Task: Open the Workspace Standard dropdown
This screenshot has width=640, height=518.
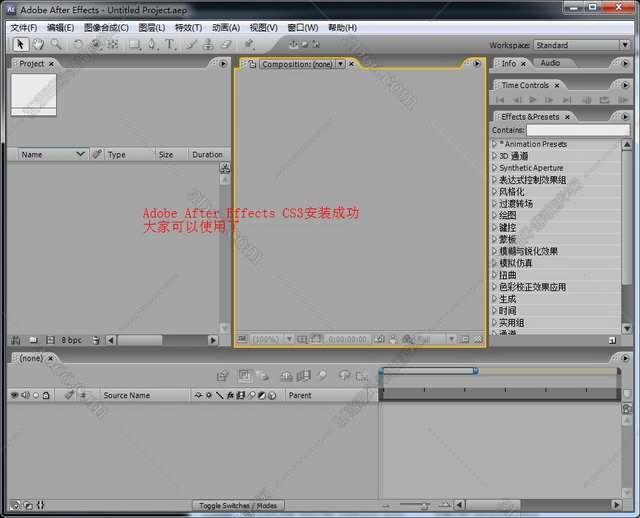Action: (582, 45)
